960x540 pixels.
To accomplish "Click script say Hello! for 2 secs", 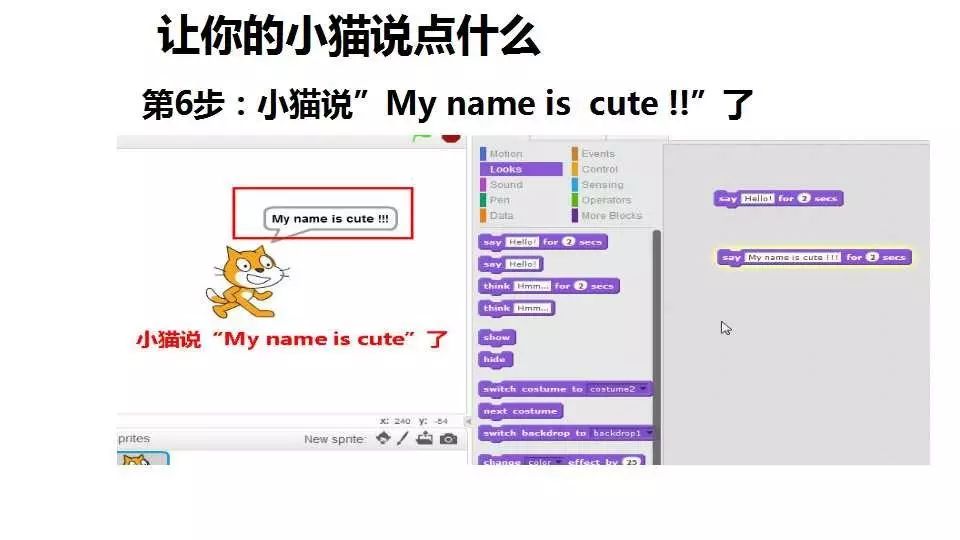I will tap(778, 198).
